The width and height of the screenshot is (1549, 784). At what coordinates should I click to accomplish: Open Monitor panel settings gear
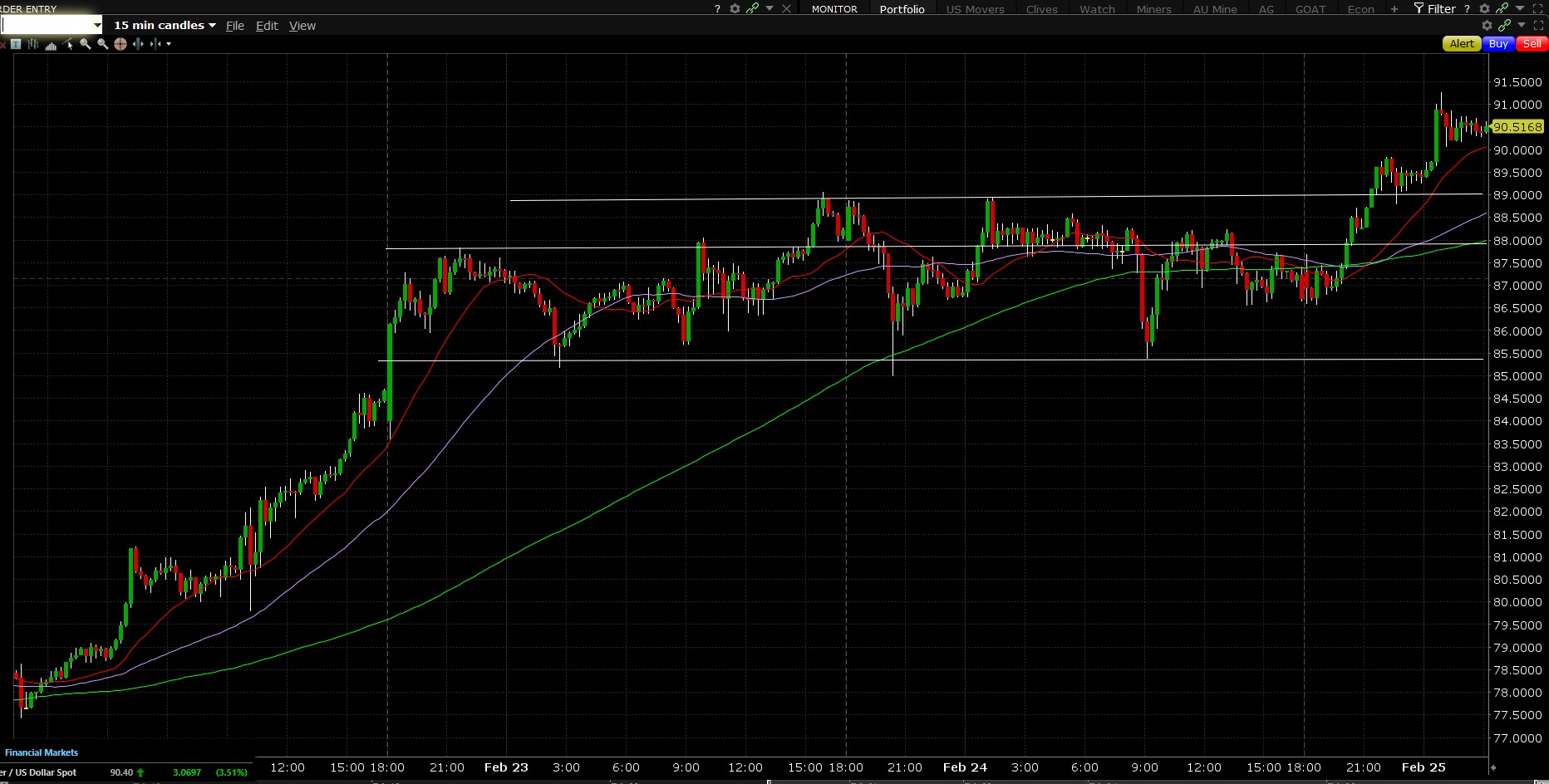click(x=1484, y=9)
